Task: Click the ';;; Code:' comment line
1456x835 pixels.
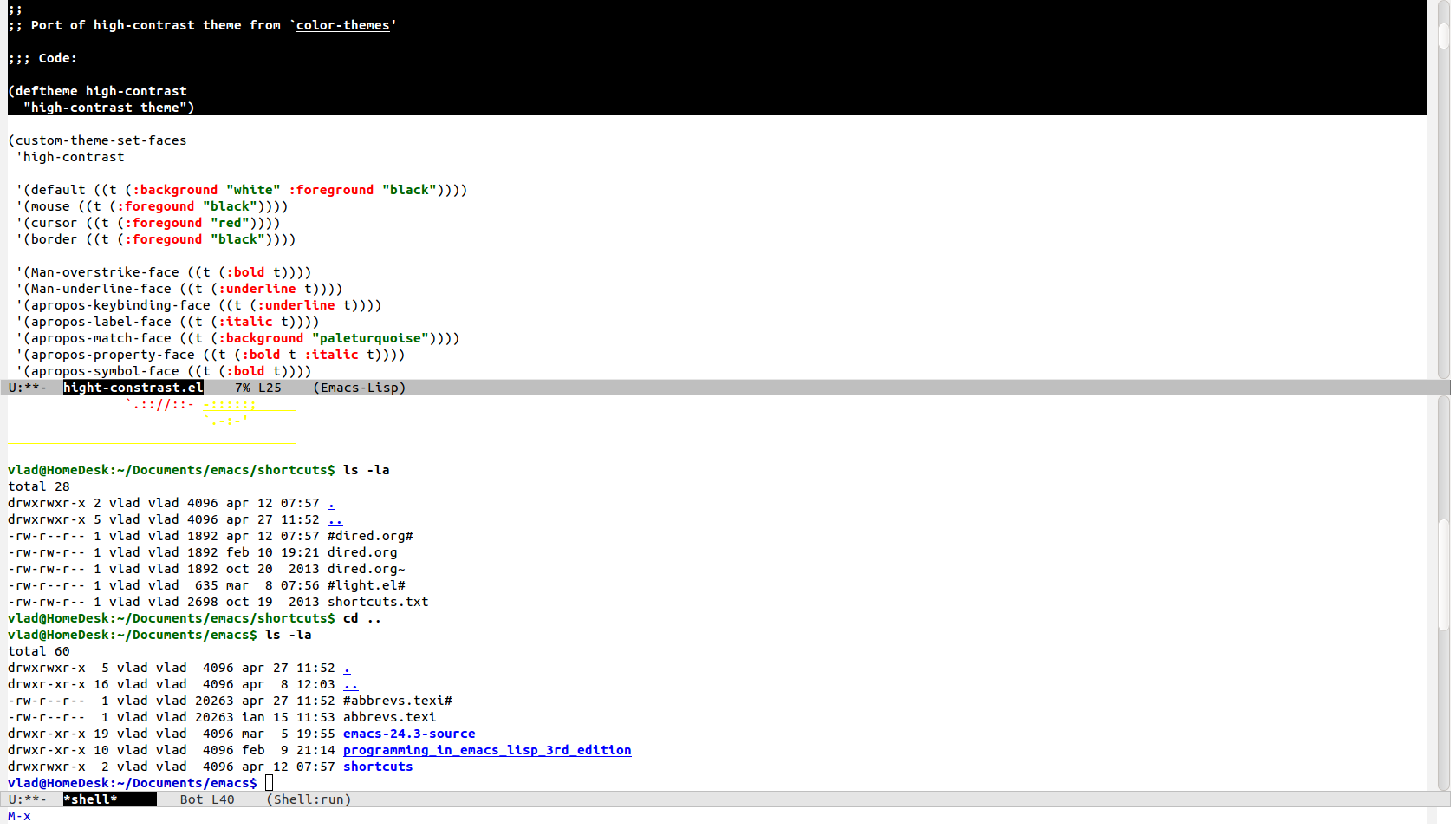Action: pos(42,58)
